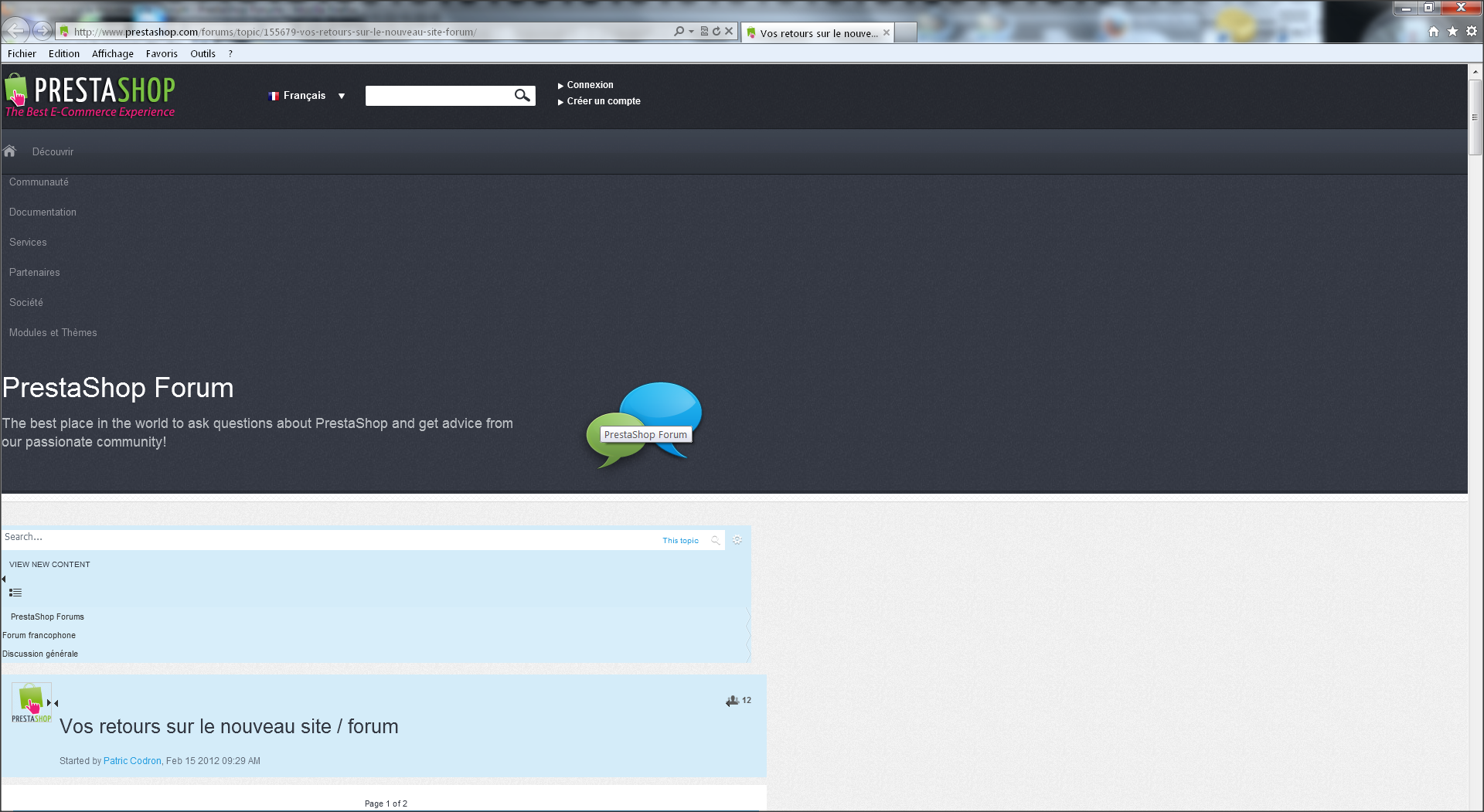Image resolution: width=1484 pixels, height=812 pixels.
Task: Close the 'Vos retours sur le nouve...' tab
Action: click(x=887, y=32)
